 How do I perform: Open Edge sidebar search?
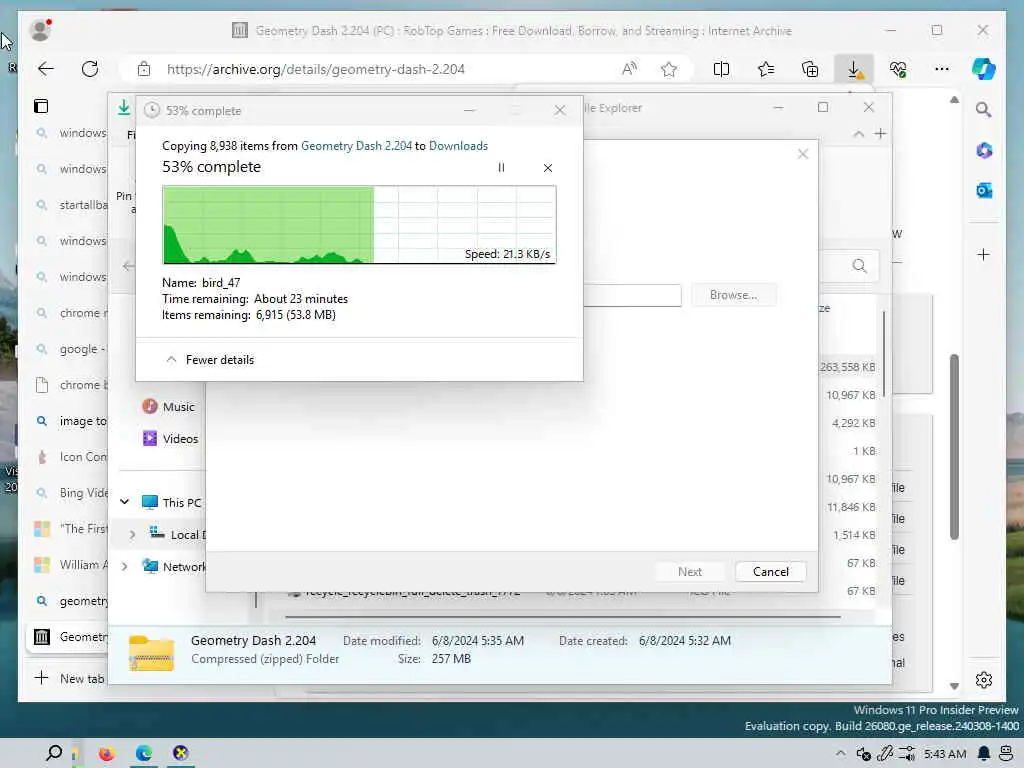984,110
